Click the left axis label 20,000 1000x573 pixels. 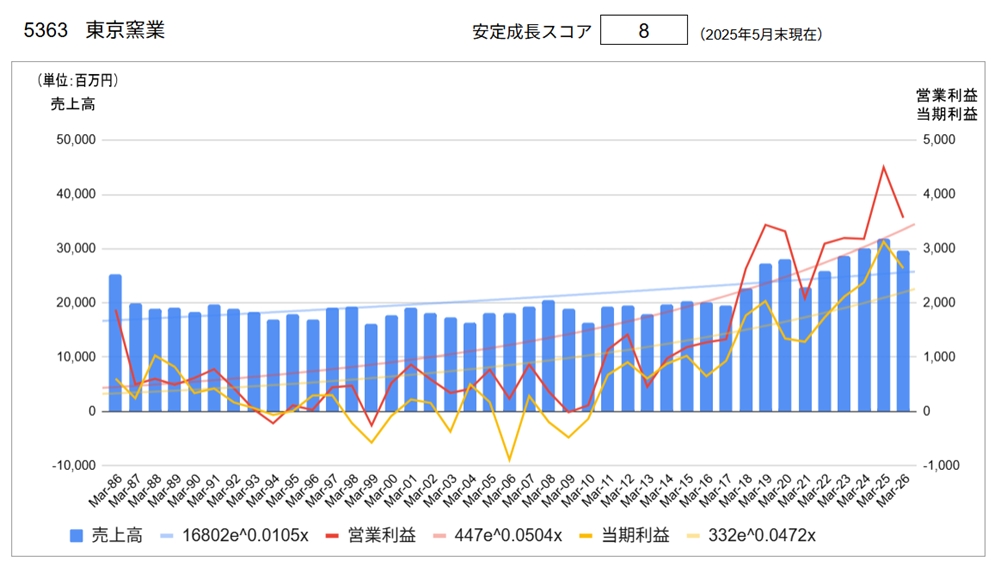click(x=76, y=302)
